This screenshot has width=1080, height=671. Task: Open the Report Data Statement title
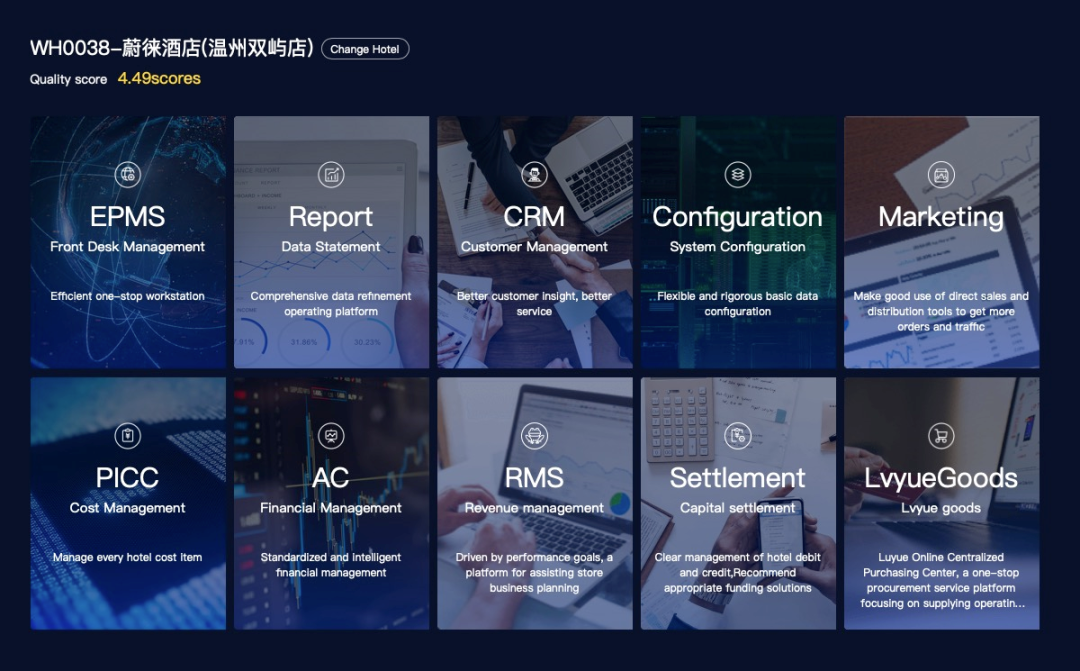[331, 217]
